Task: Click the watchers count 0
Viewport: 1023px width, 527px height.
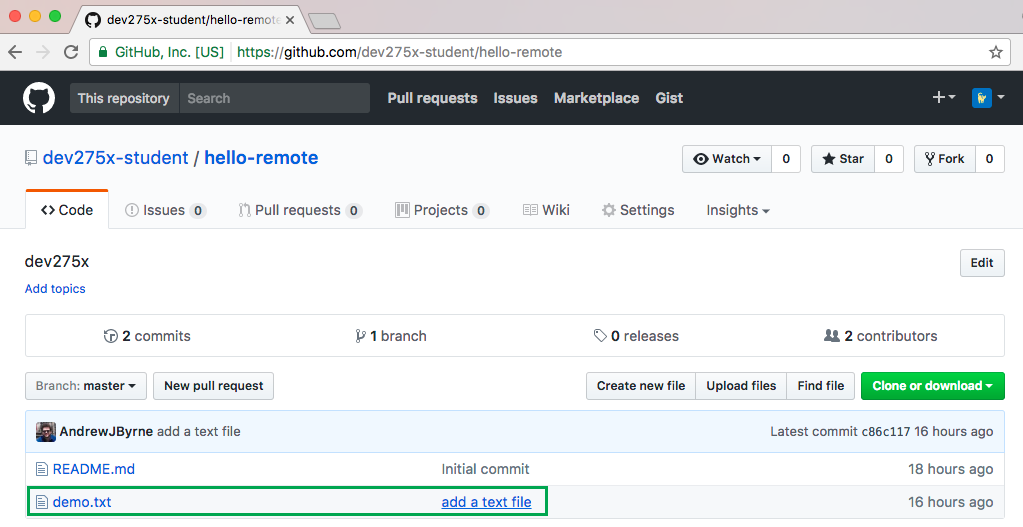Action: click(786, 159)
